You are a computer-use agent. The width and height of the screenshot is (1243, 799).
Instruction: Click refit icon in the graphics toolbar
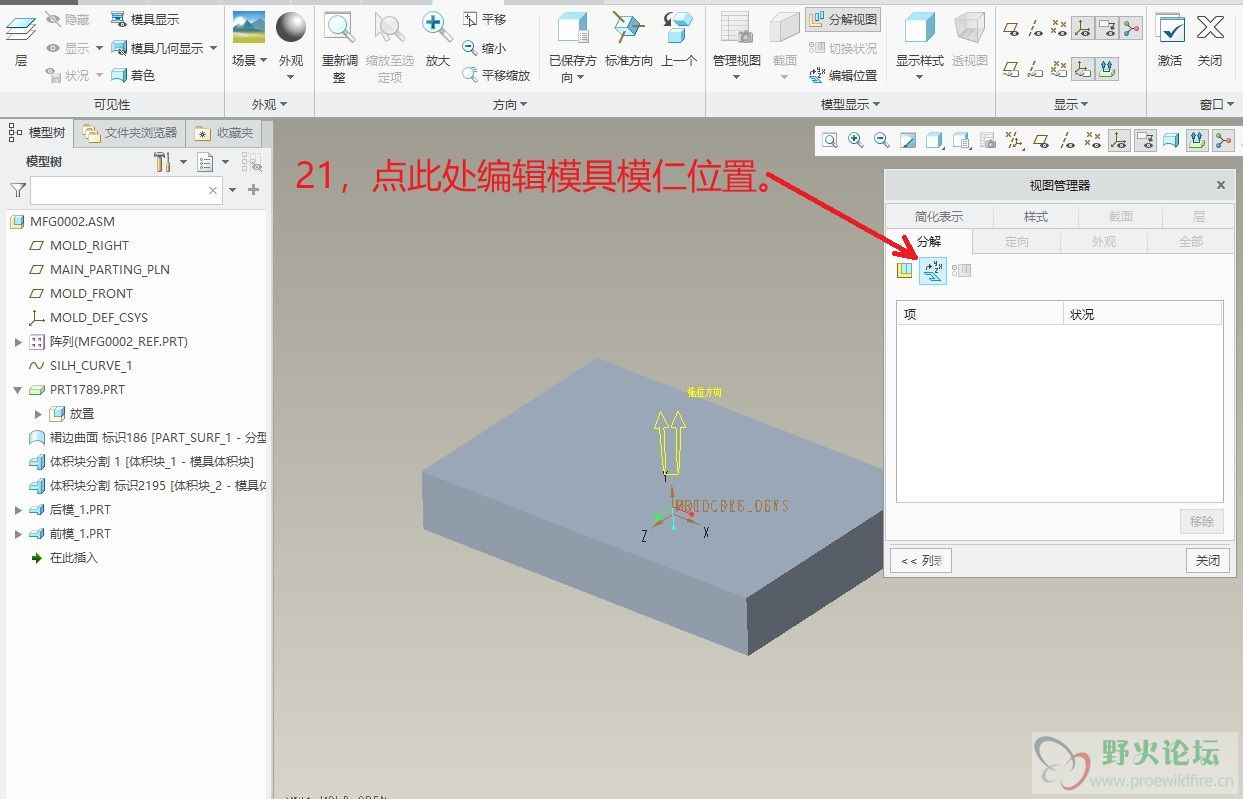(830, 141)
